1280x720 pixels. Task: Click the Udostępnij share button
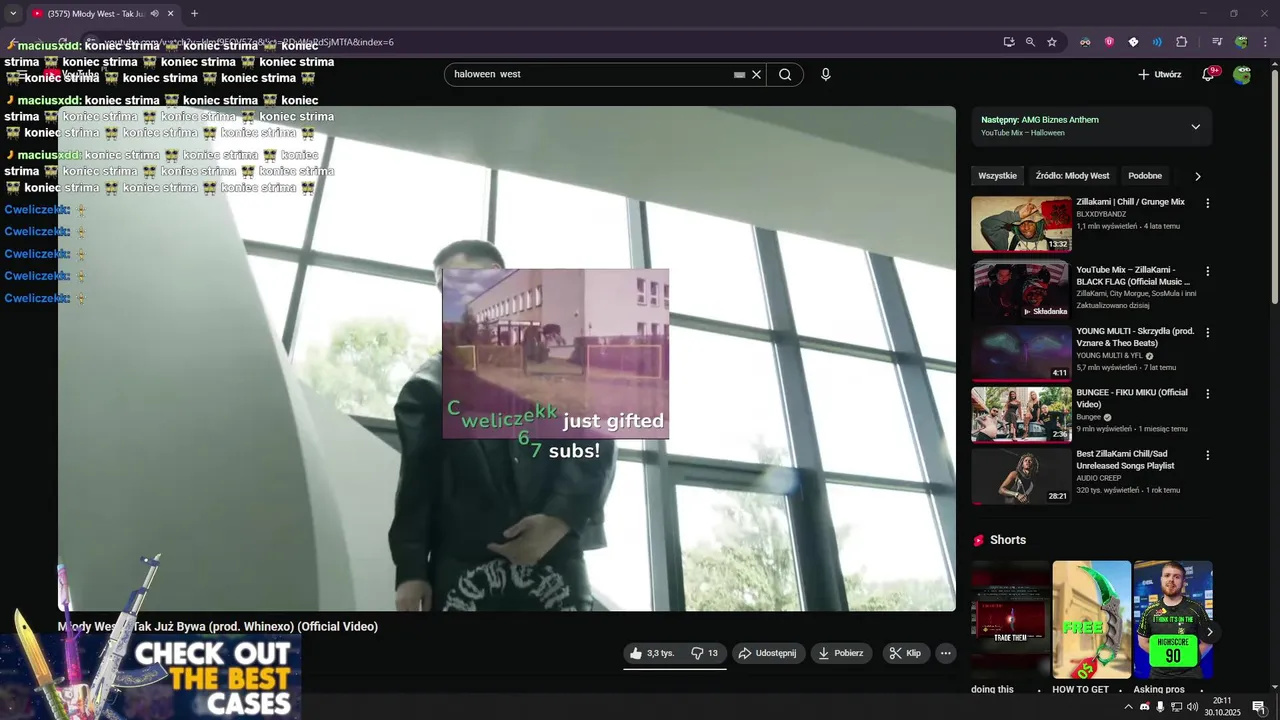pyautogui.click(x=768, y=653)
